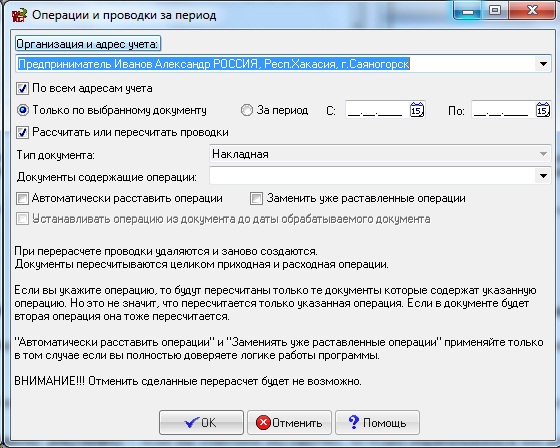Click the red X icon on Отменить
Viewport: 560px width, 448px height.
tap(263, 423)
